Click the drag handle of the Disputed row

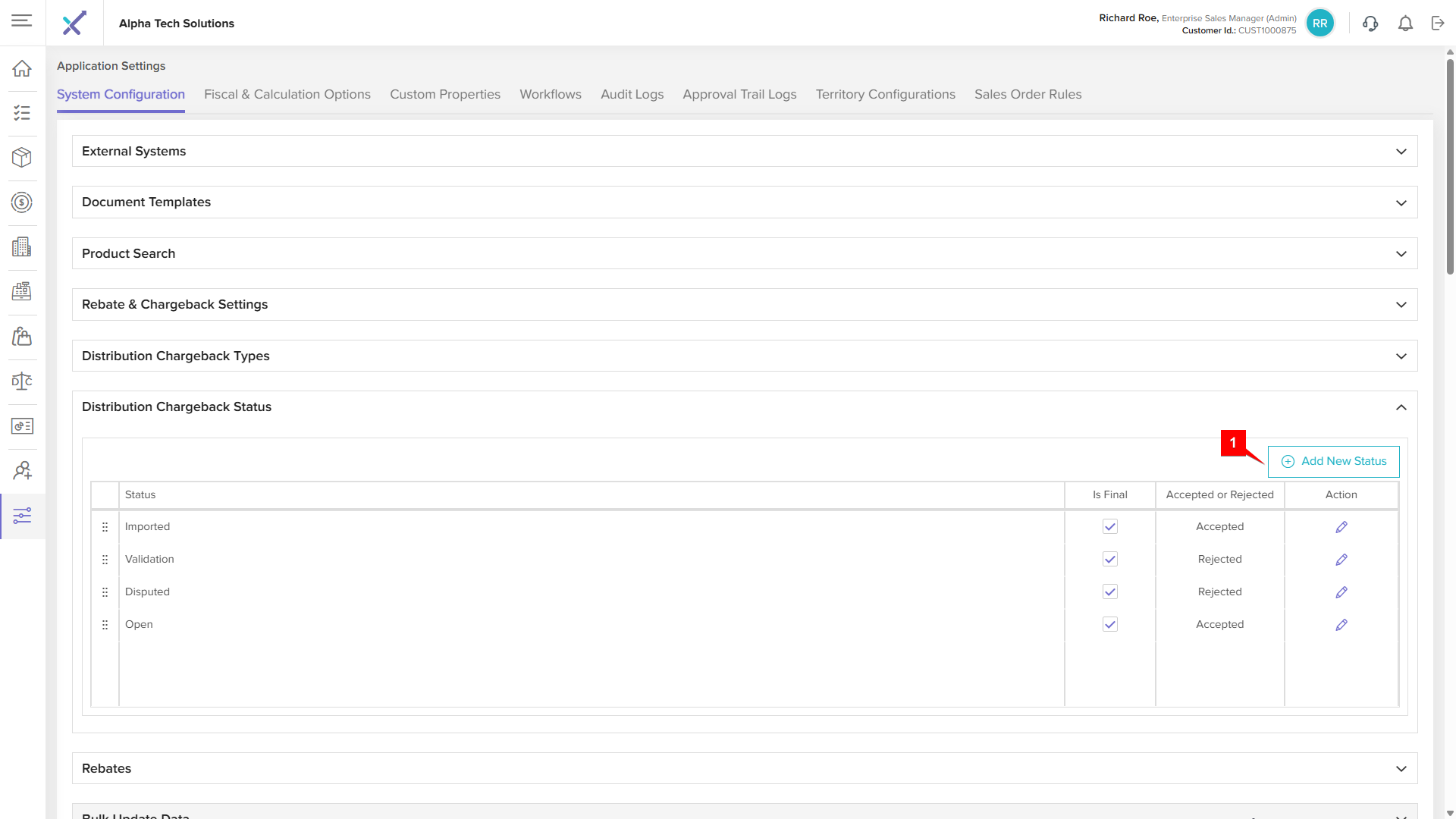point(105,592)
